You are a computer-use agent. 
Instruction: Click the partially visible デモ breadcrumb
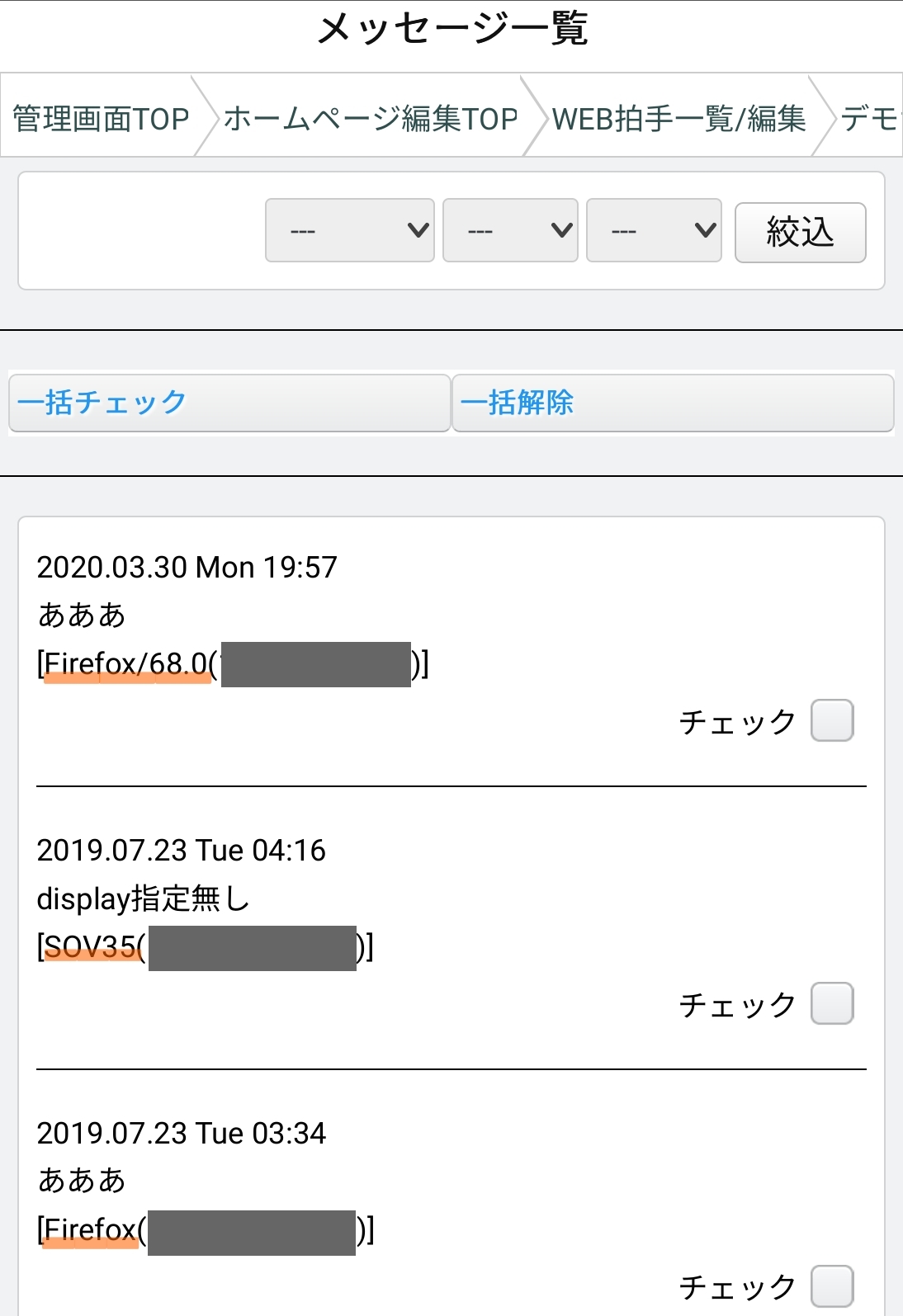point(870,119)
